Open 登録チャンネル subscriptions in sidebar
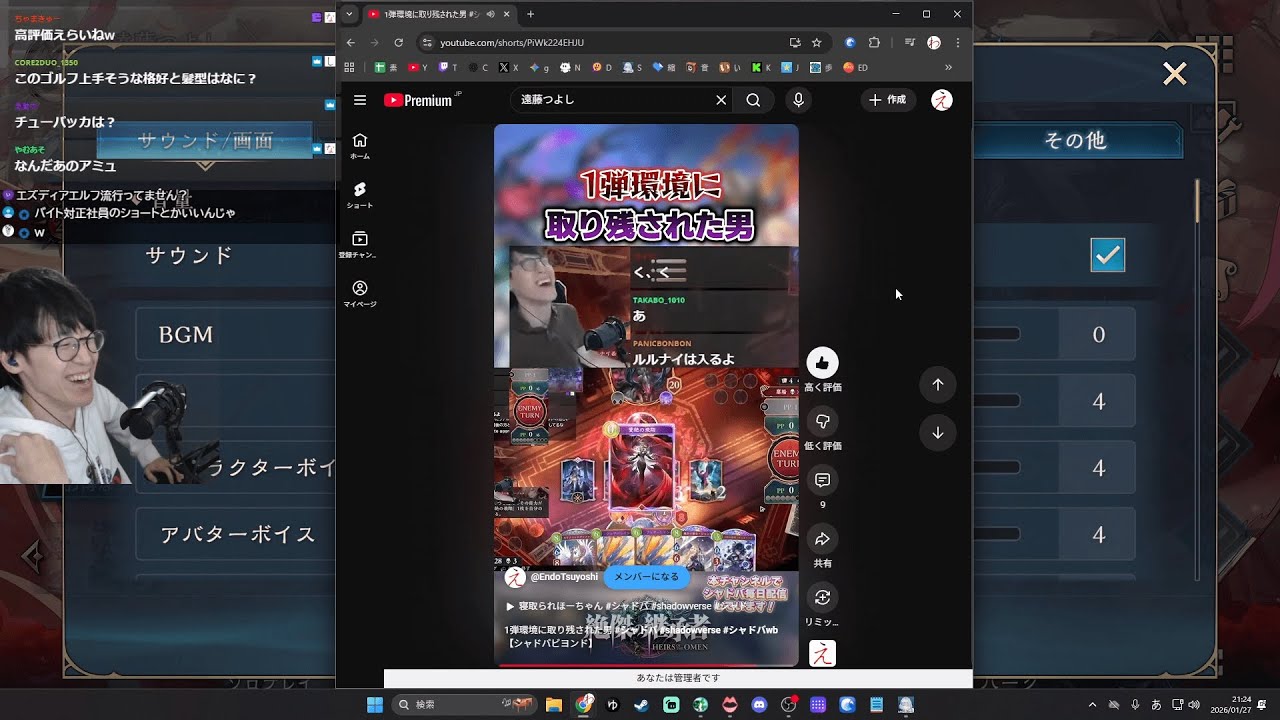This screenshot has height=720, width=1280. 360,245
